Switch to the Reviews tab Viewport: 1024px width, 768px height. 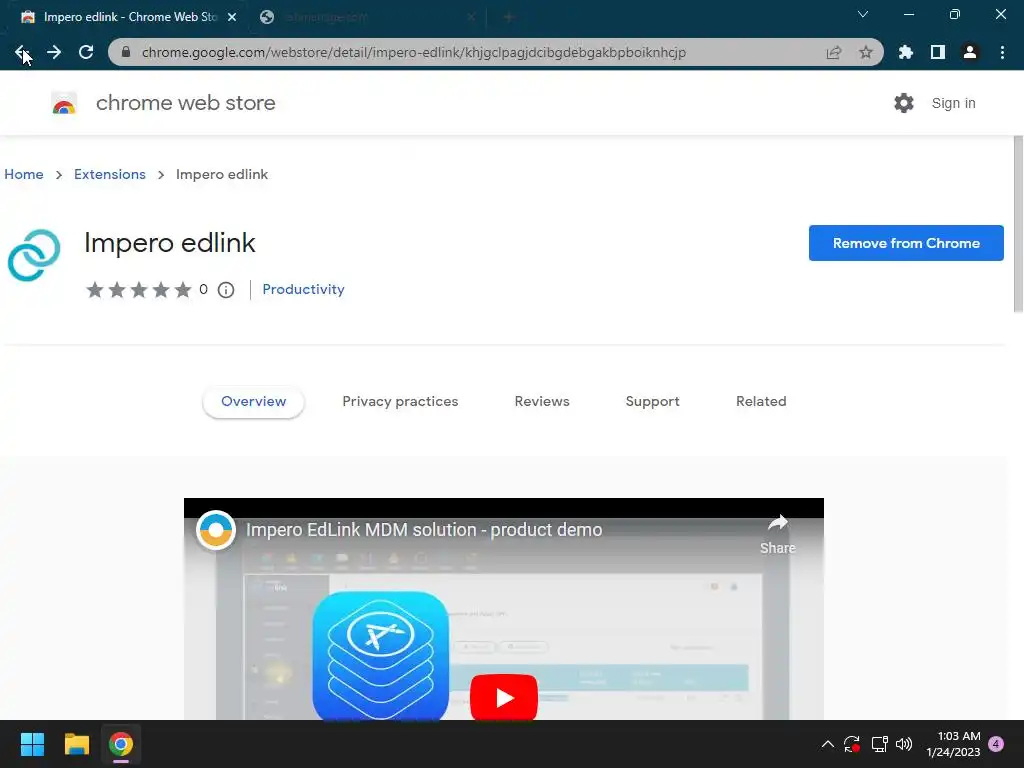pyautogui.click(x=542, y=402)
